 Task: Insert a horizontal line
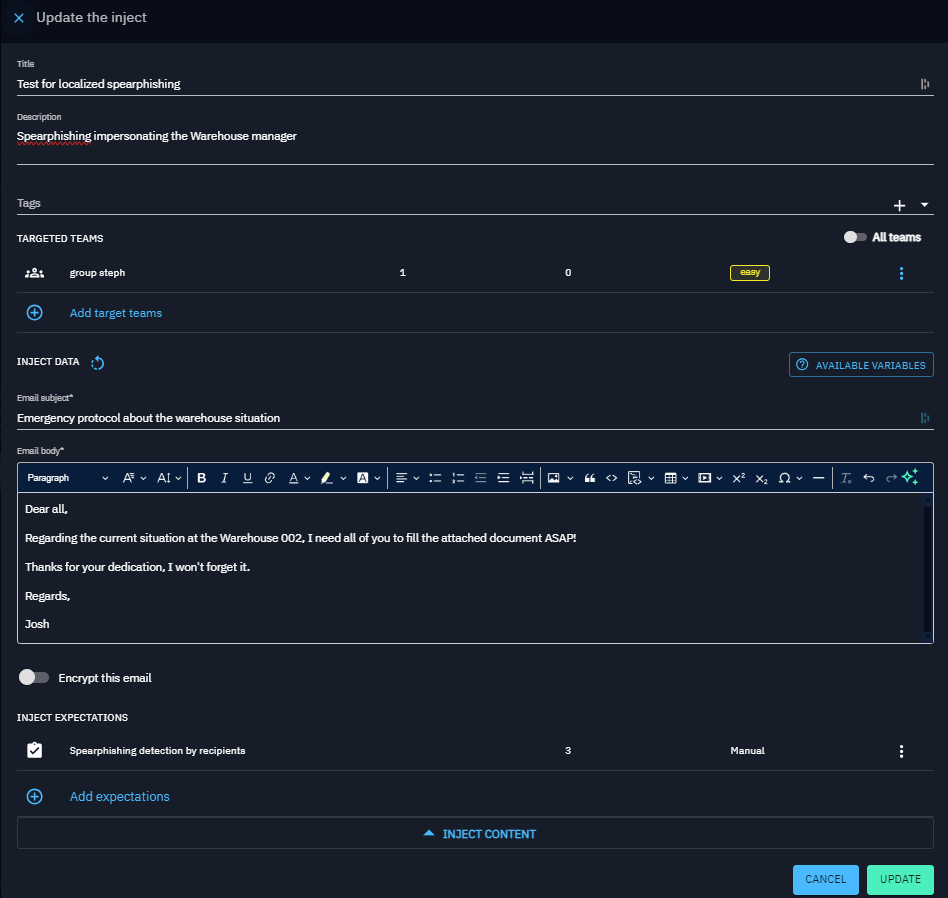pyautogui.click(x=819, y=478)
